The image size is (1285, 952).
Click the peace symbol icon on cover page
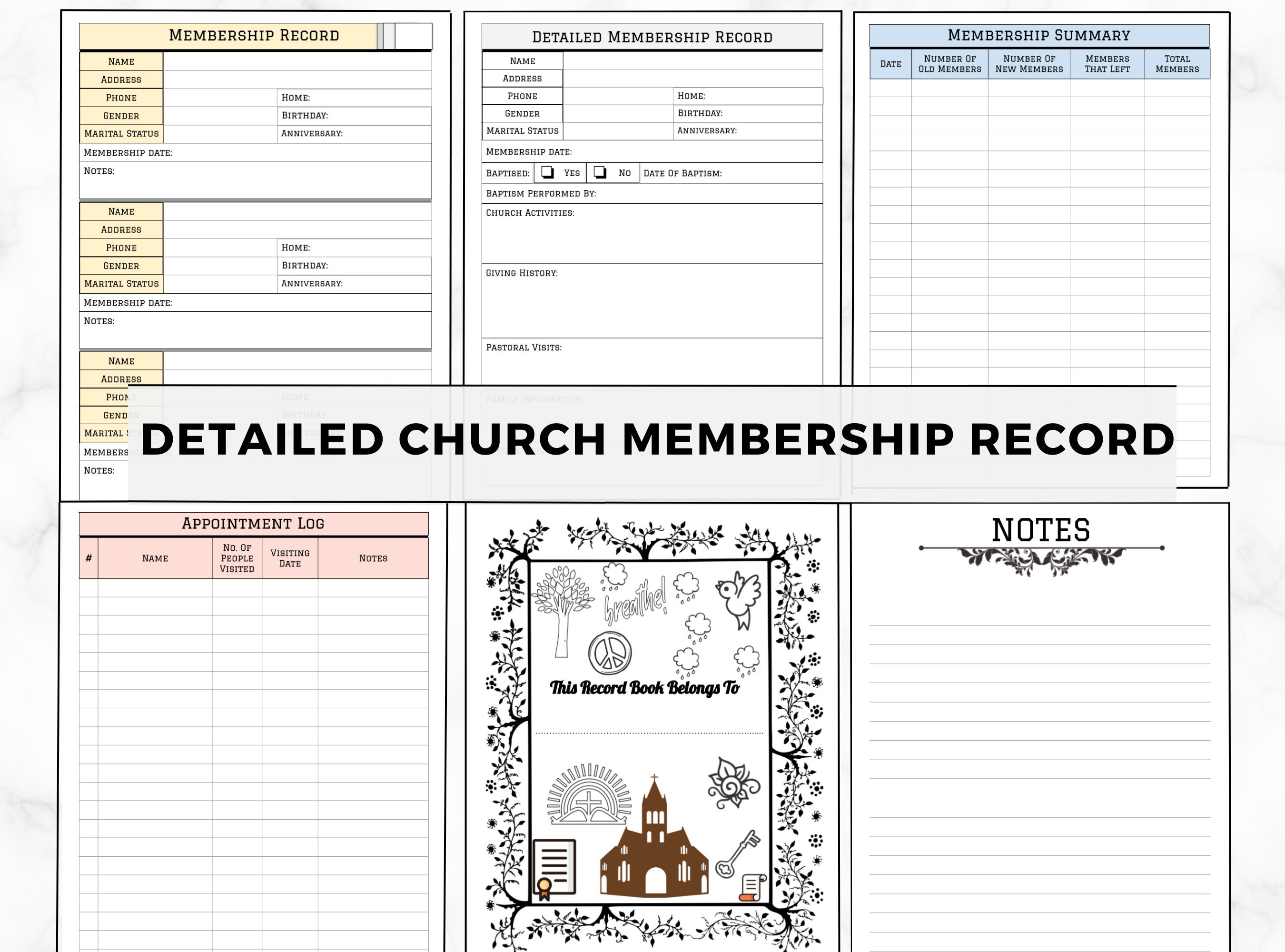pos(610,653)
